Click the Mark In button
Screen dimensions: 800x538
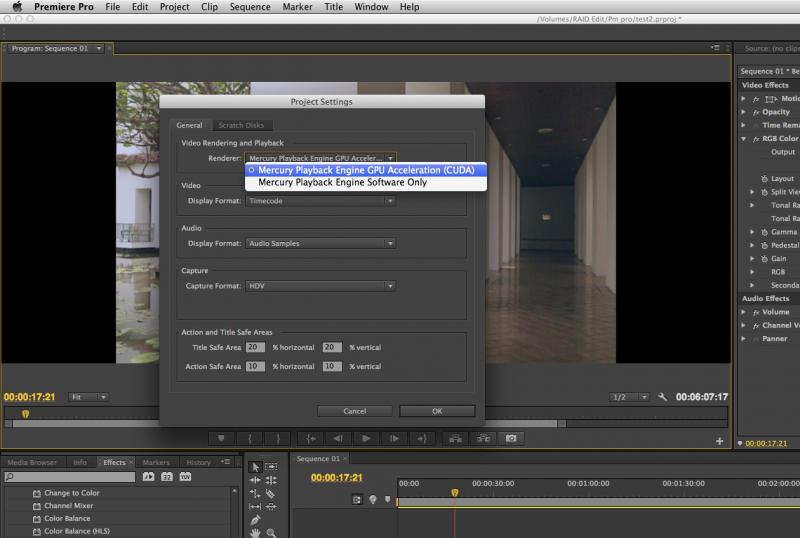tap(249, 438)
